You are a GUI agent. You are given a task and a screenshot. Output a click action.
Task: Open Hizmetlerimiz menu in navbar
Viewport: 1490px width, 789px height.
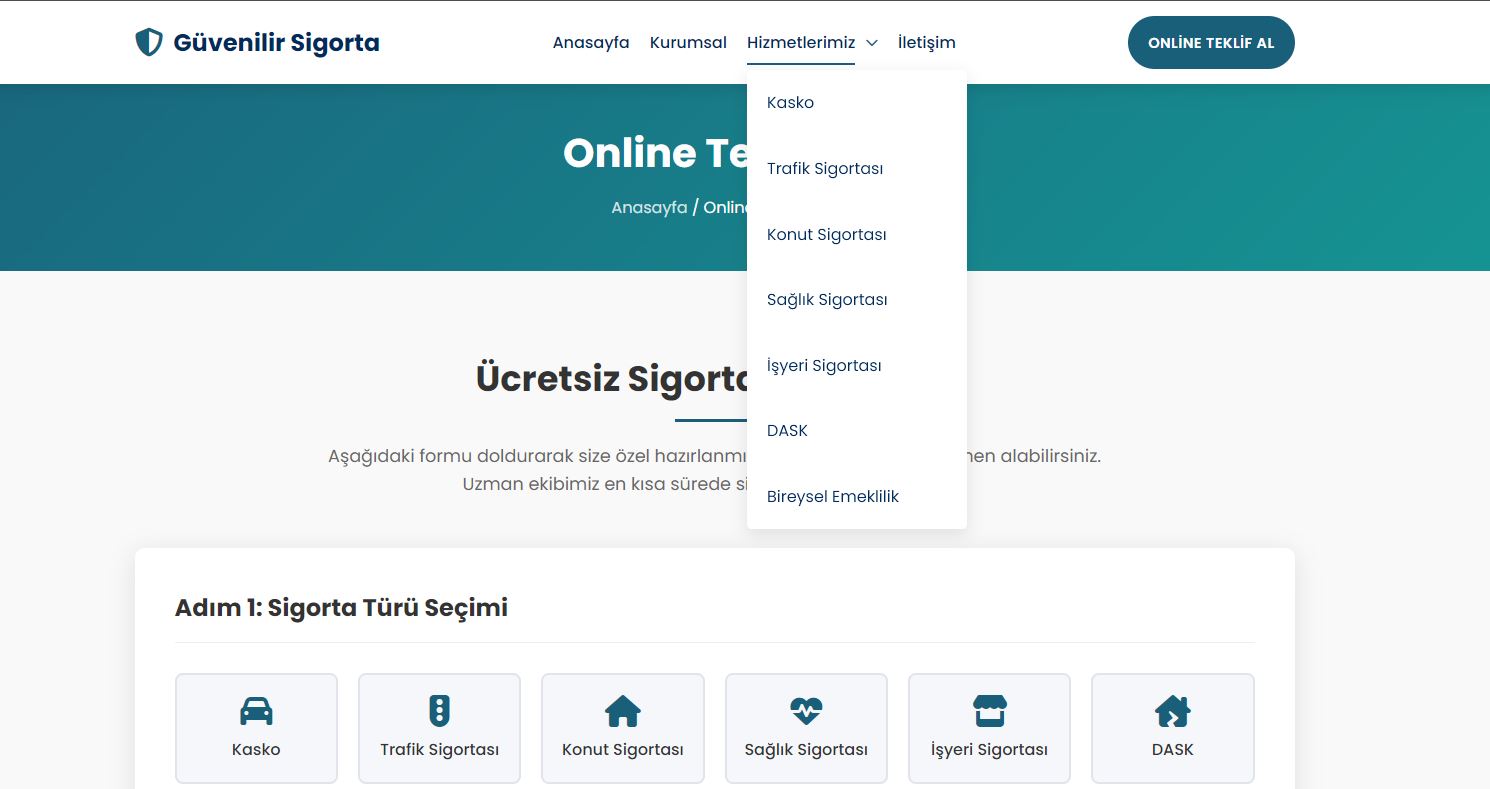tap(801, 42)
